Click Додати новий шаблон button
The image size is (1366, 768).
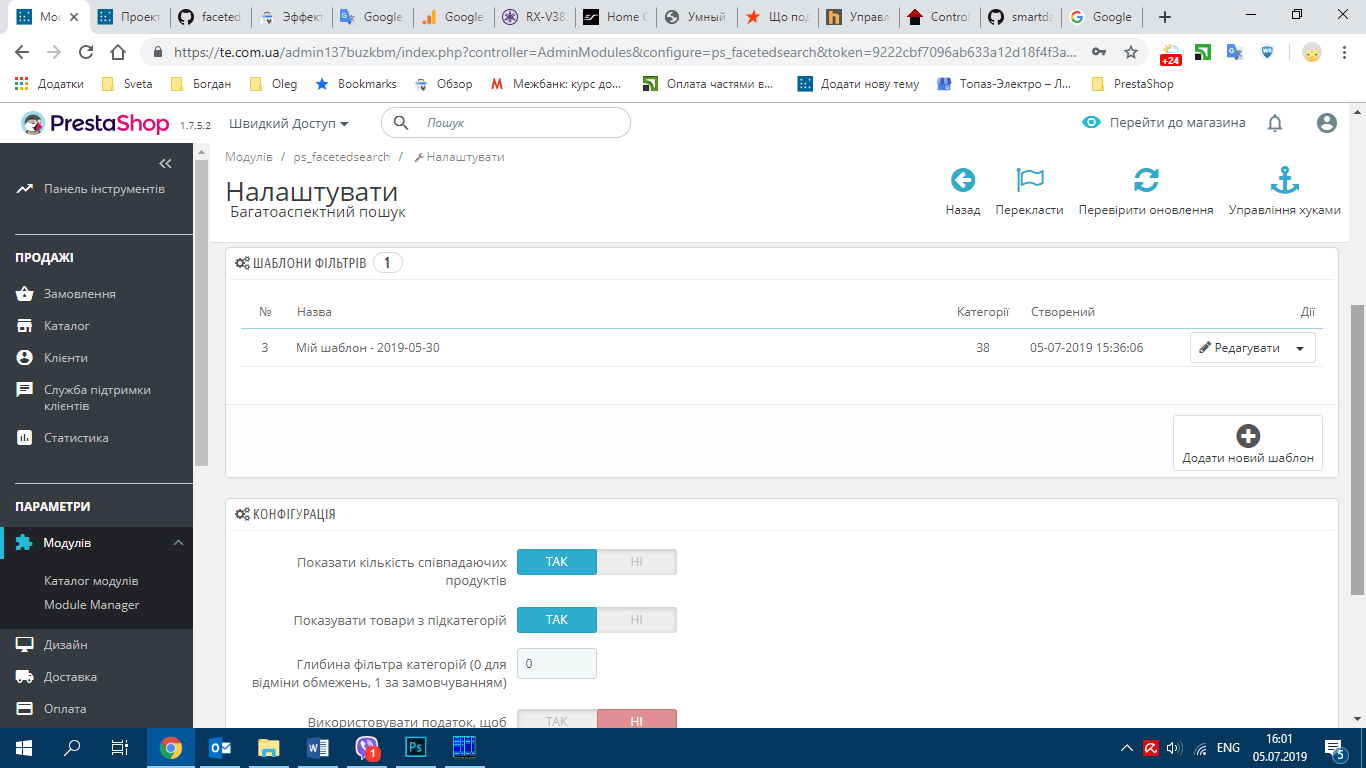click(x=1248, y=443)
